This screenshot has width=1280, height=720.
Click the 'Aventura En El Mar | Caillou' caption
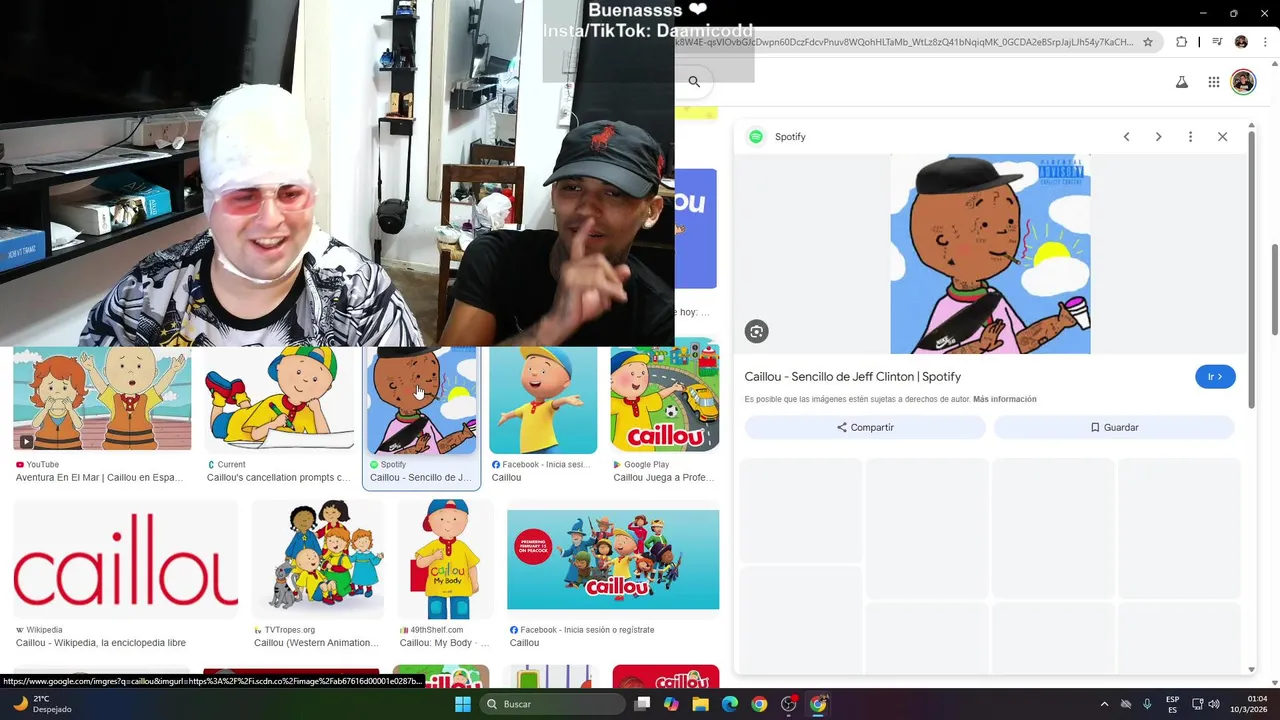(99, 477)
